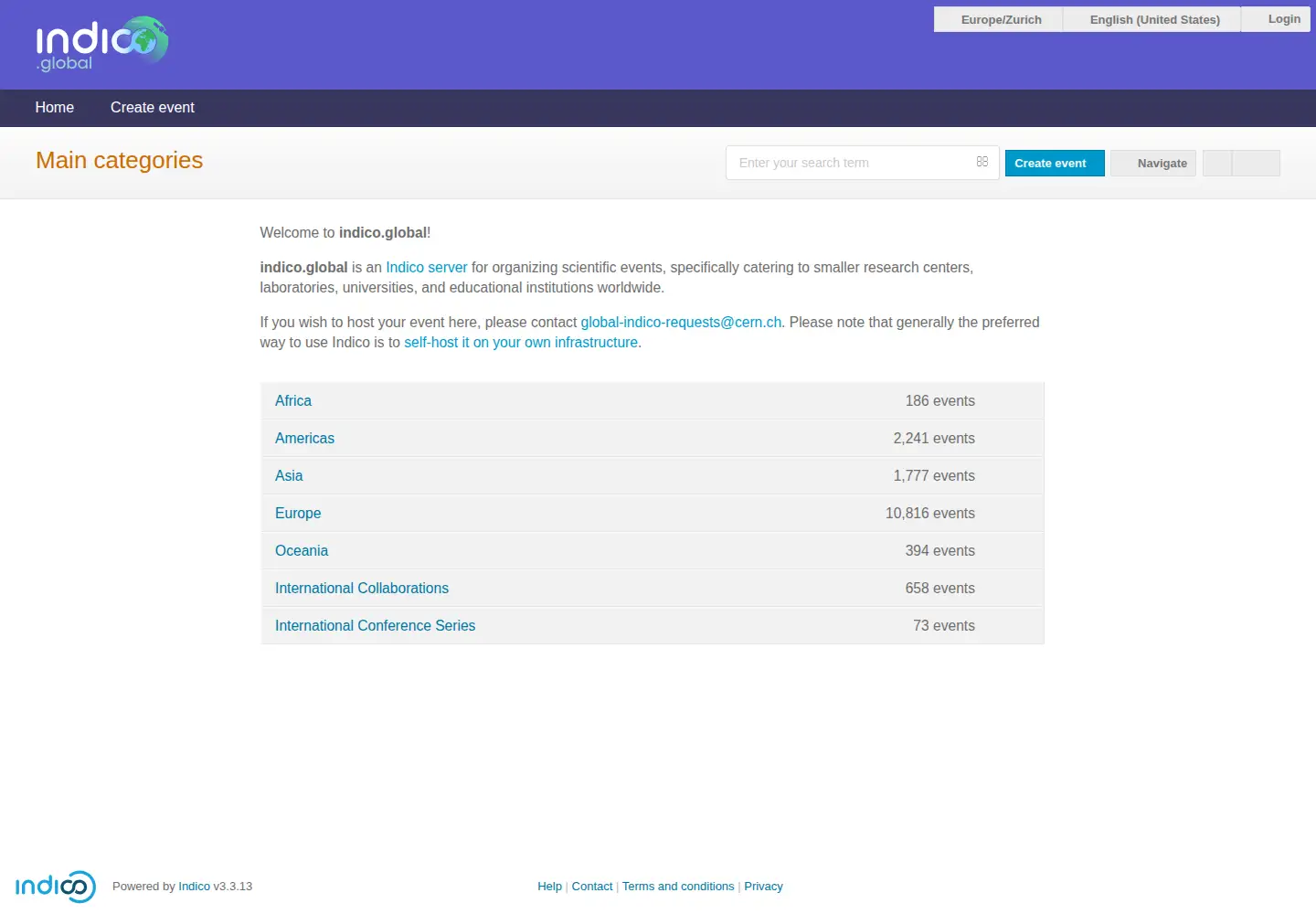Open the Europe/Zurich timezone selector

click(998, 19)
